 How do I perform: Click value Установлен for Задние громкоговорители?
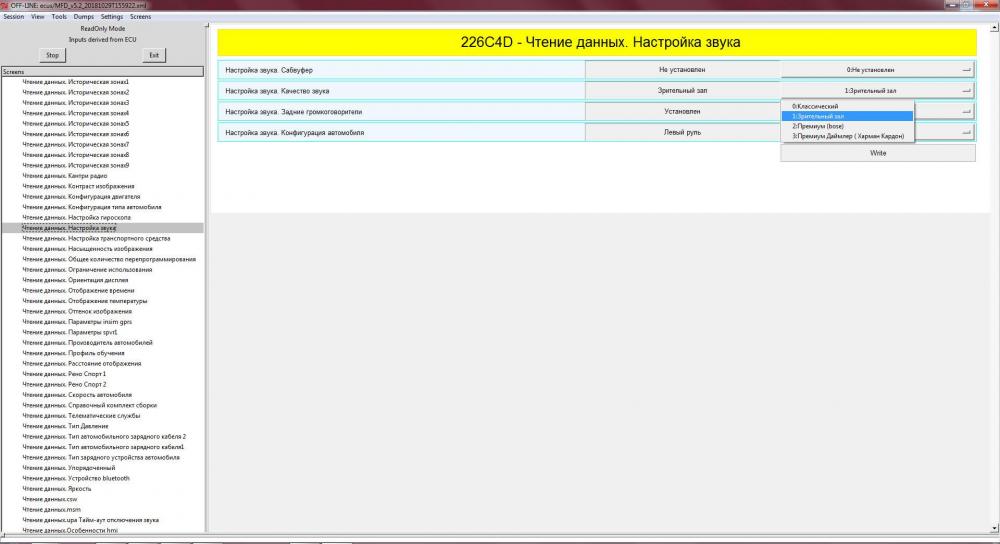[x=682, y=112]
